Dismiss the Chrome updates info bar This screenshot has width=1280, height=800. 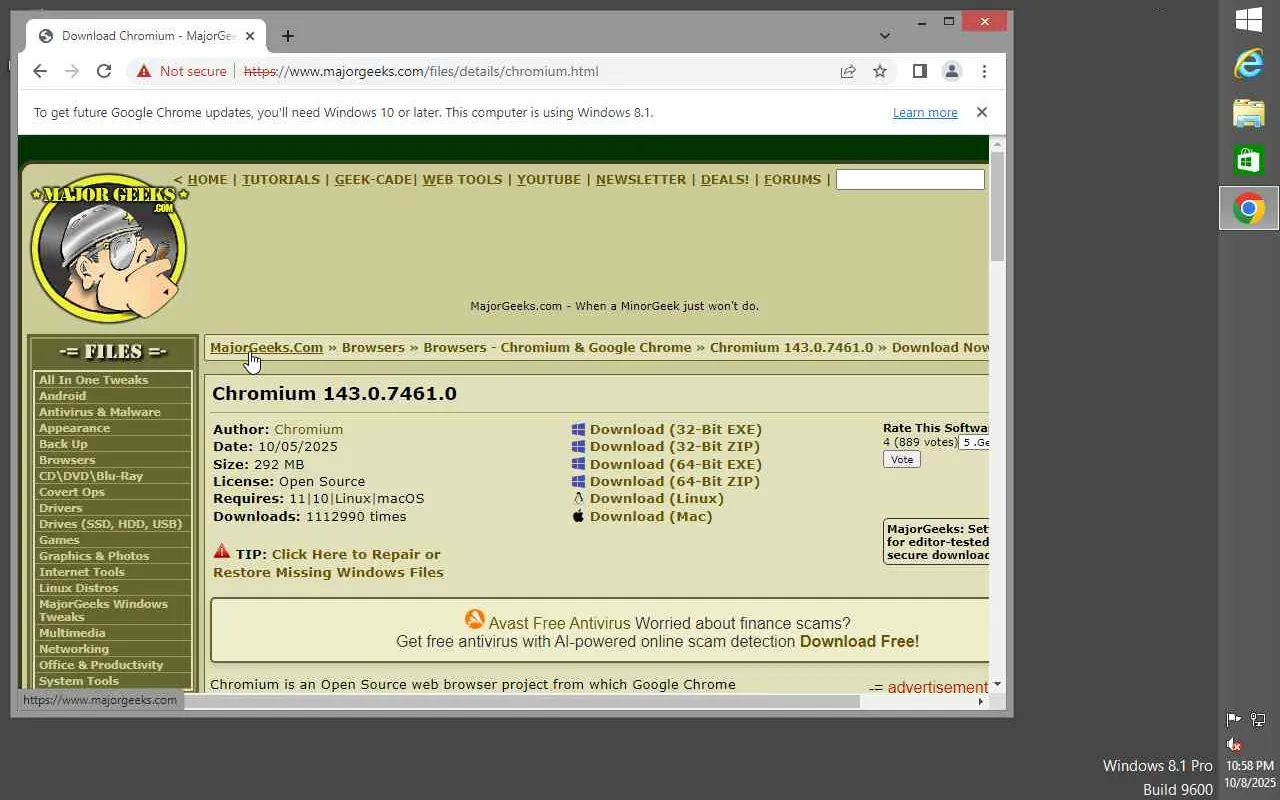pyautogui.click(x=982, y=112)
